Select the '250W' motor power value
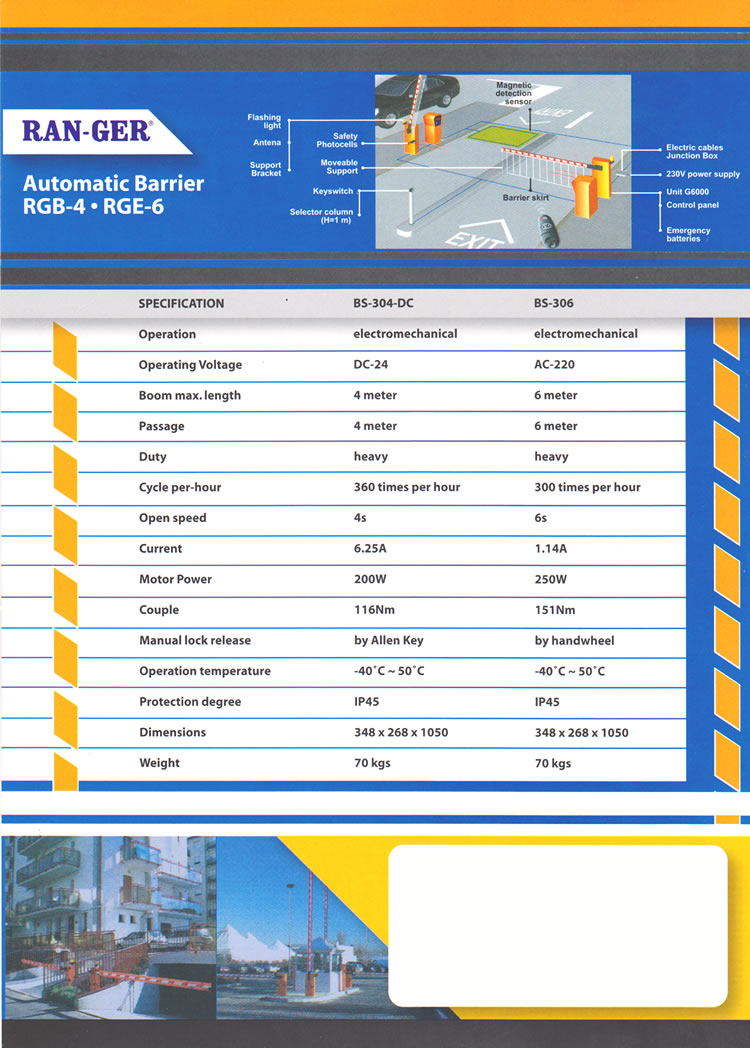 [x=551, y=579]
